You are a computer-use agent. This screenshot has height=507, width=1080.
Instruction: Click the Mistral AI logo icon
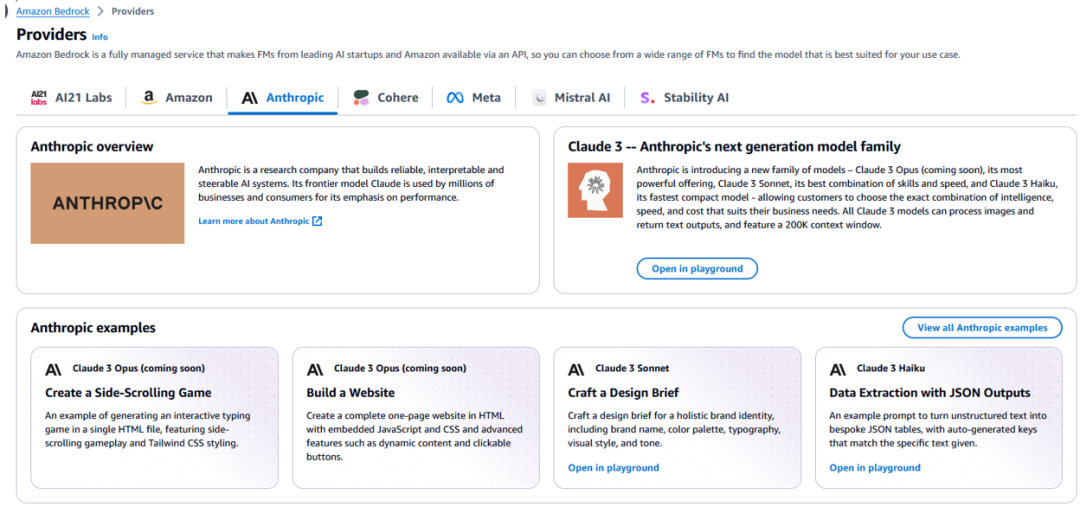[x=539, y=98]
